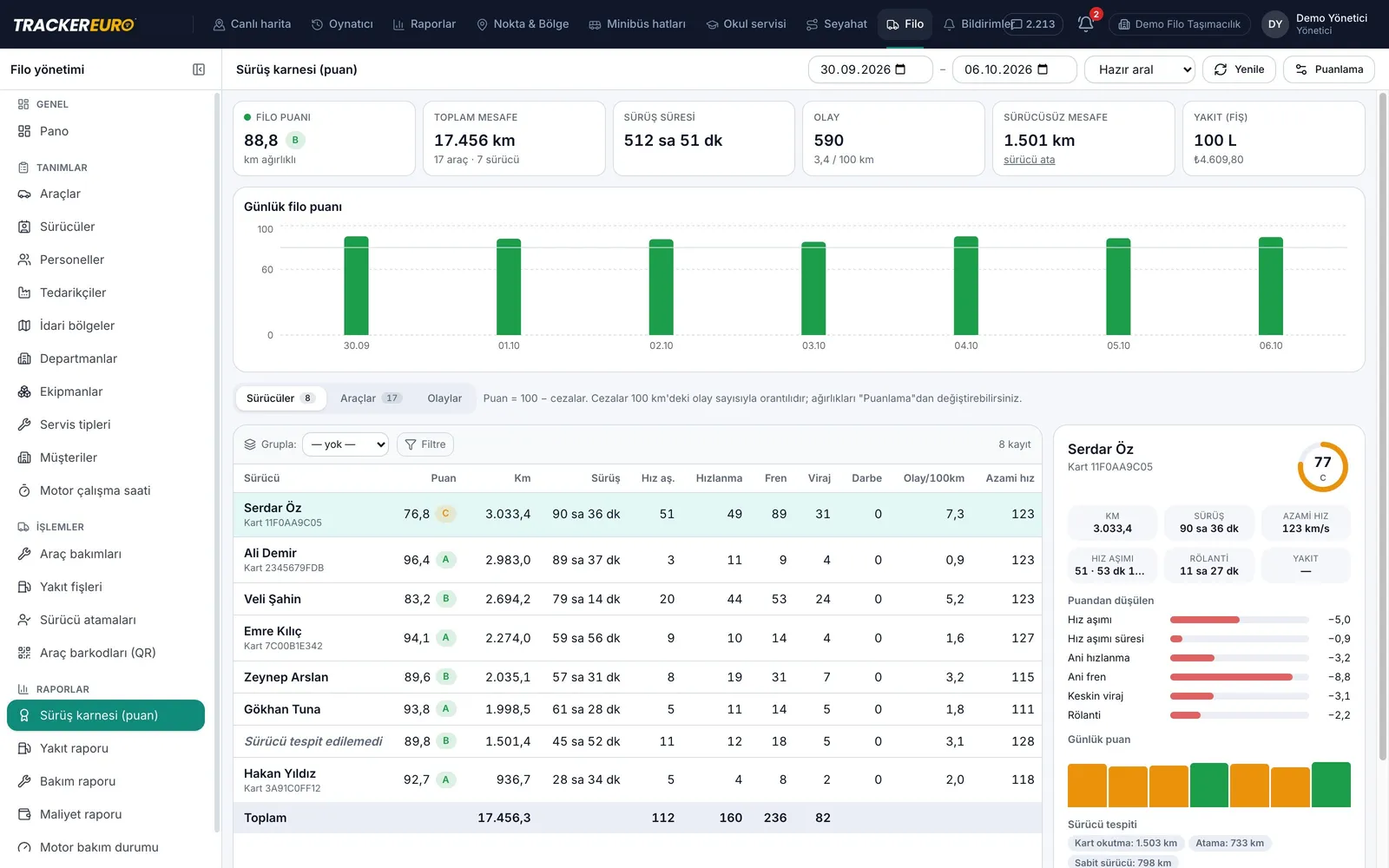Click the Araç barkodları QR icon
The height and width of the screenshot is (868, 1389).
point(24,653)
